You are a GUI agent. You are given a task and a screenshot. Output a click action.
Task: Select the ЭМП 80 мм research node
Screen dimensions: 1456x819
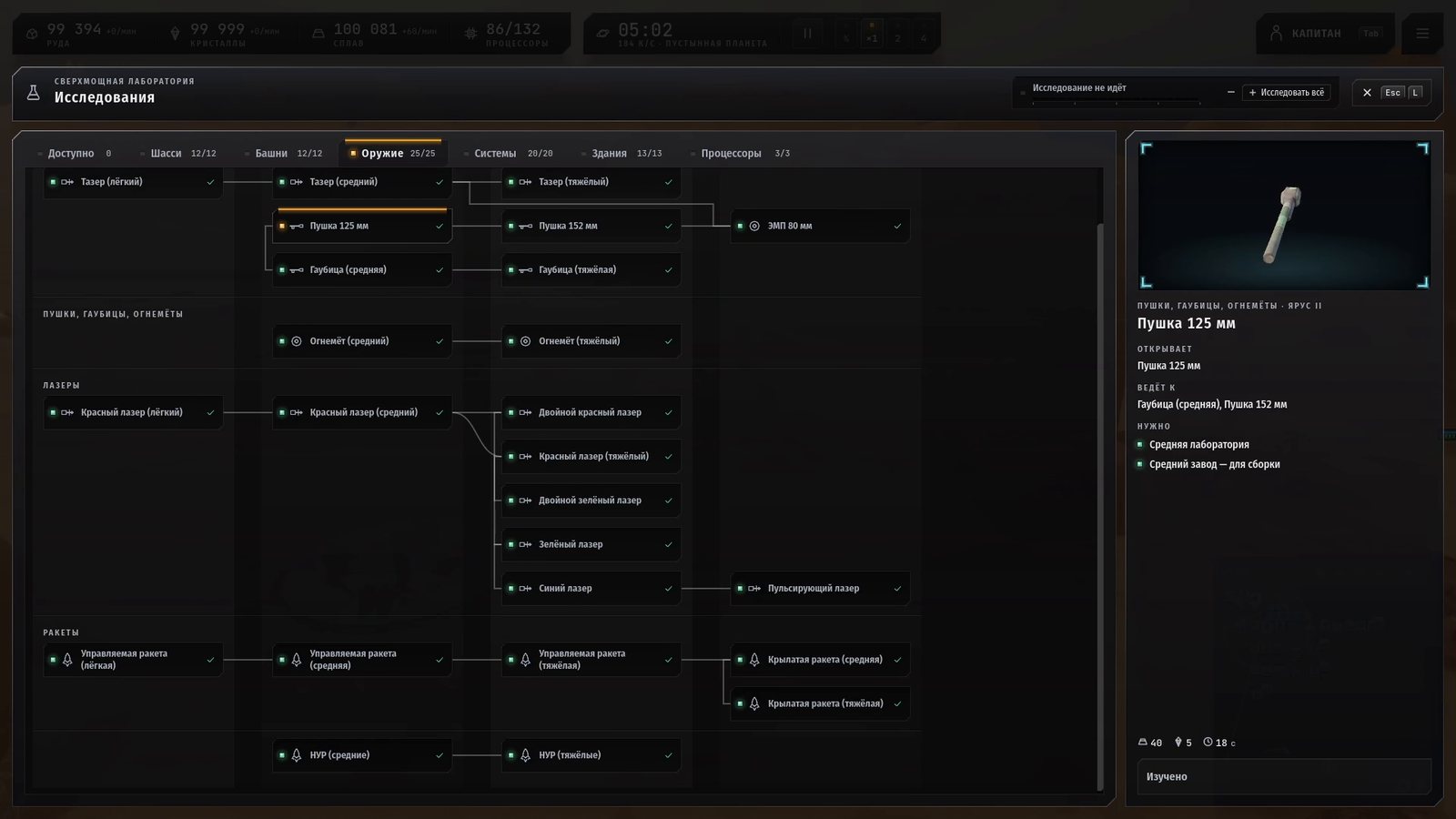click(820, 226)
